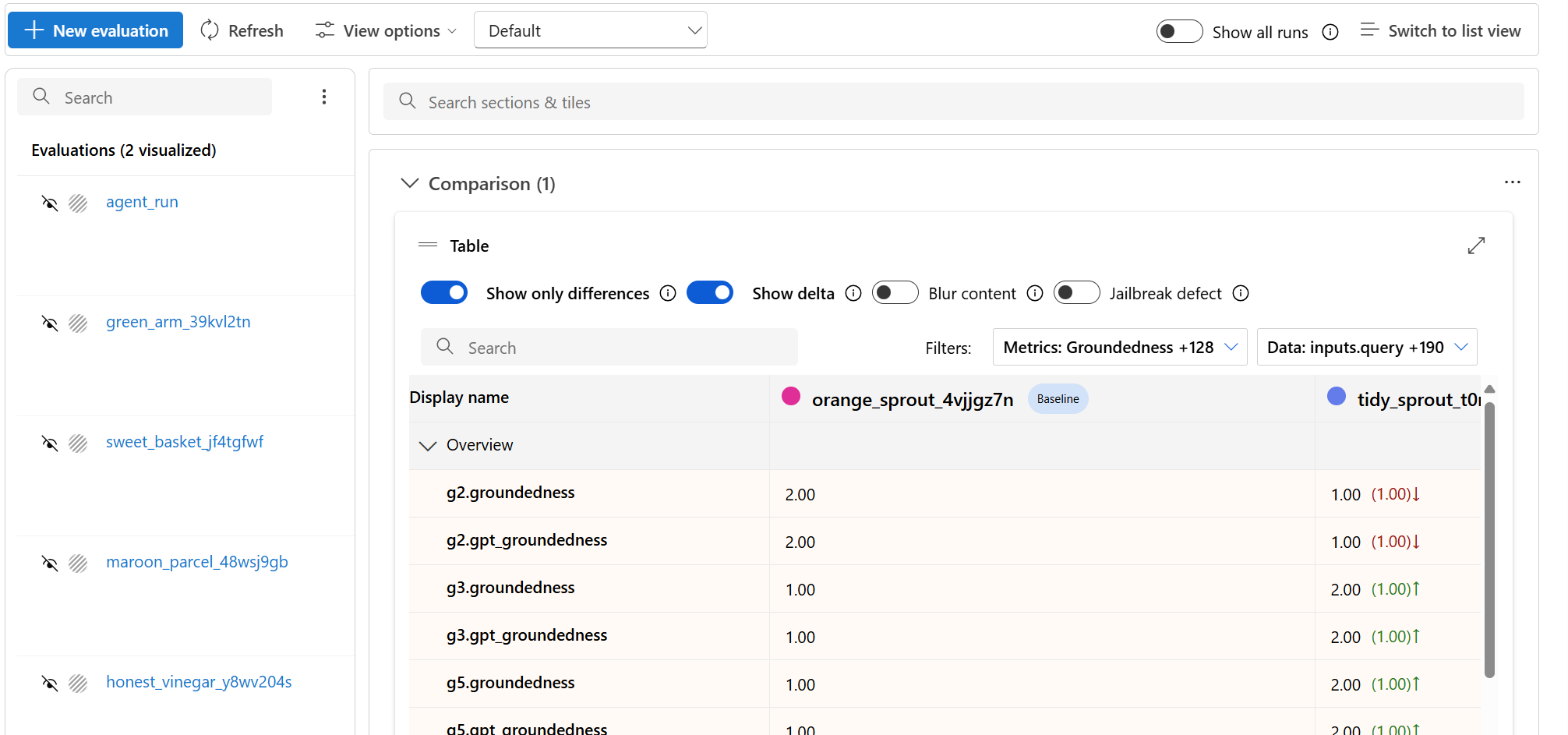
Task: Collapse the Overview row group
Action: click(x=428, y=446)
